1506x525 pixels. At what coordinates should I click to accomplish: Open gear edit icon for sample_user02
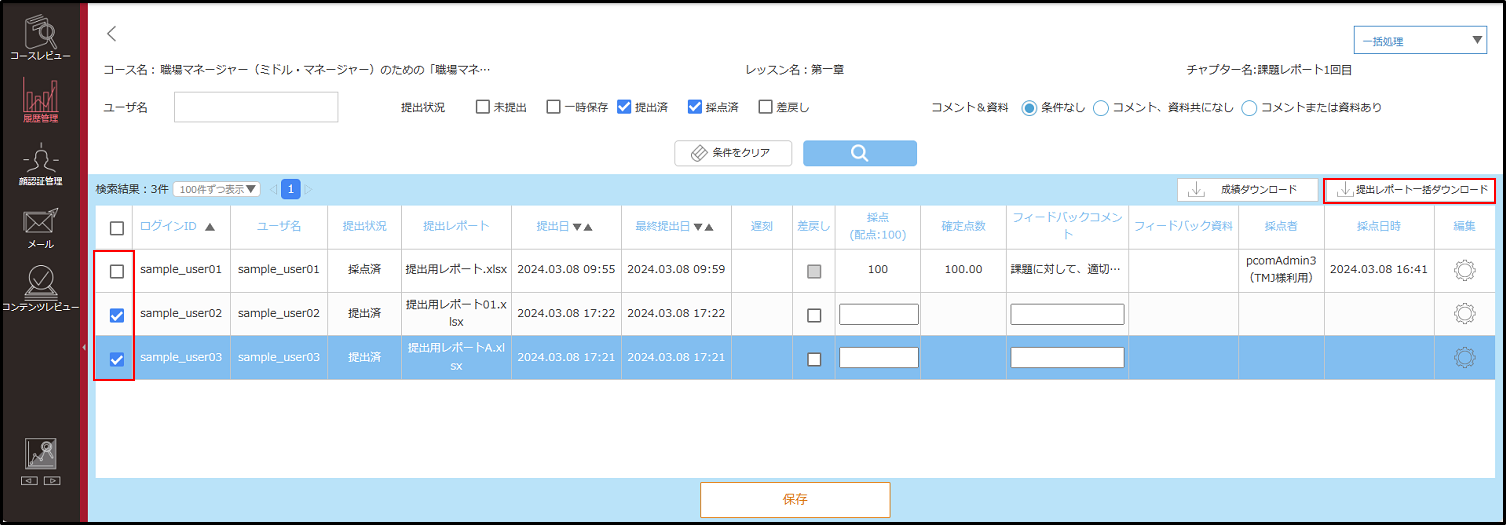(1464, 314)
